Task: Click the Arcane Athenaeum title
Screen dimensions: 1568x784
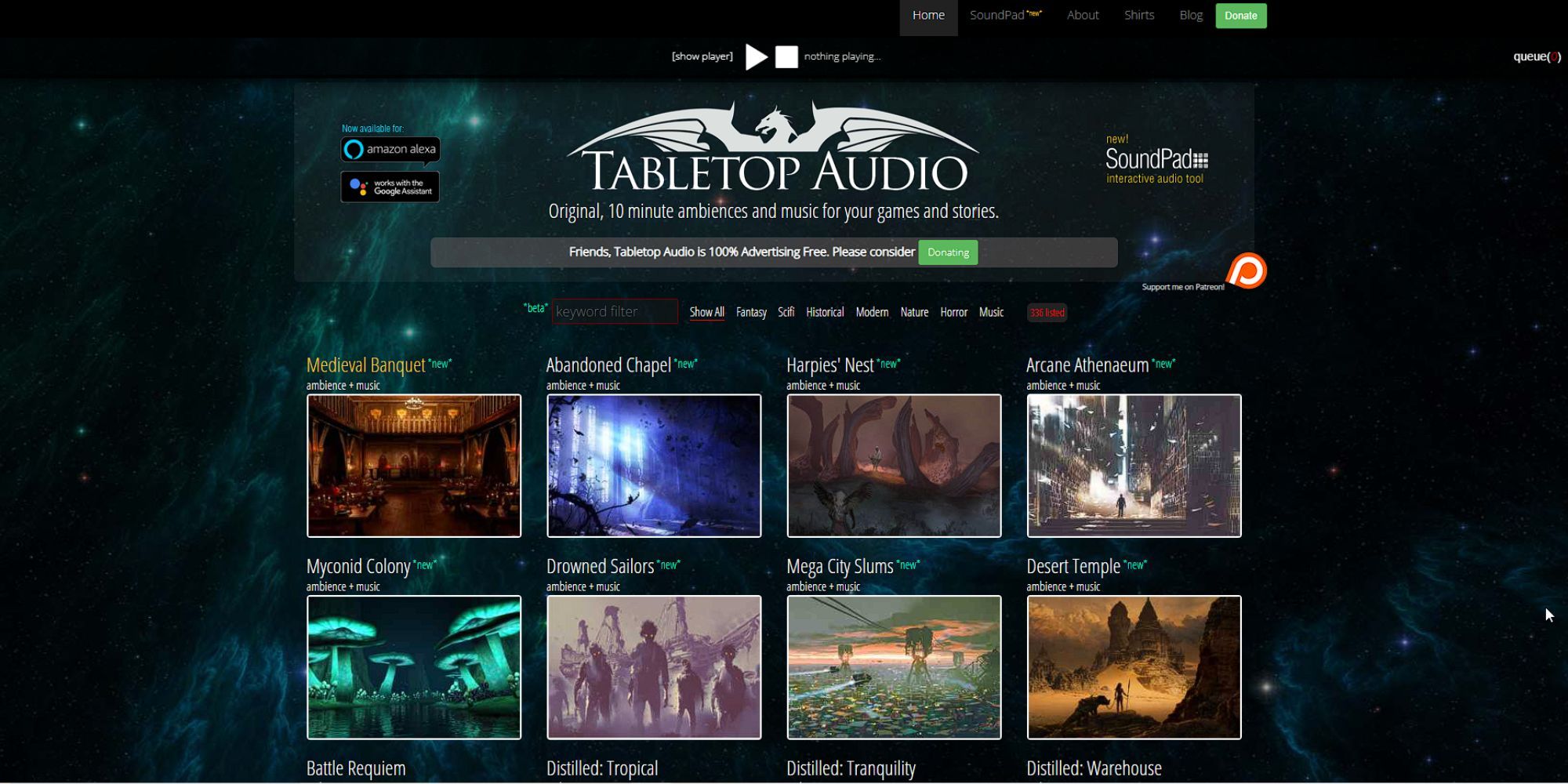Action: point(1087,365)
